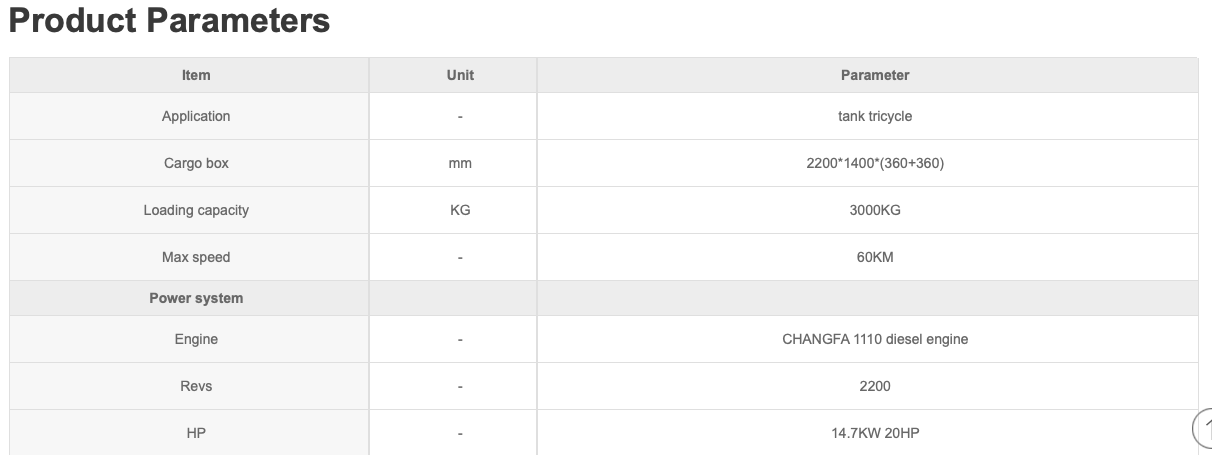Click the partially visible circular icon at right edge
1212x455 pixels.
[1203, 427]
